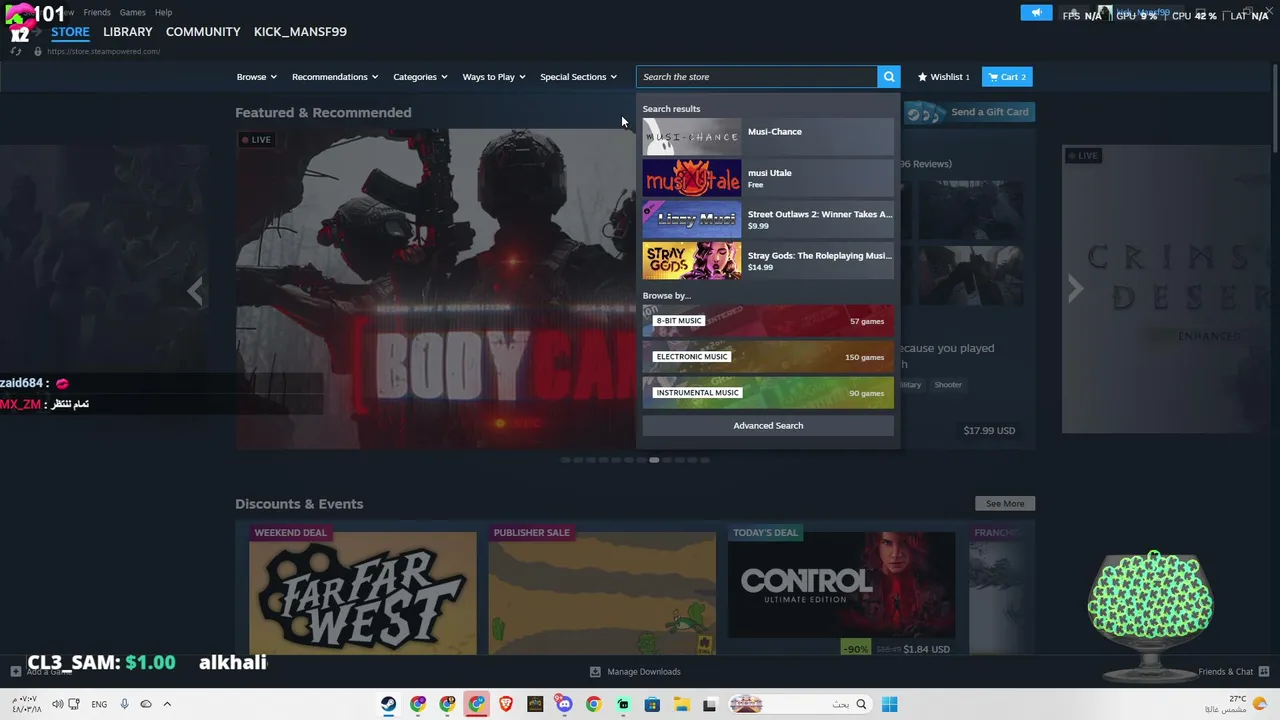
Task: Open the BODYCAM featured capsule
Action: pos(436,289)
